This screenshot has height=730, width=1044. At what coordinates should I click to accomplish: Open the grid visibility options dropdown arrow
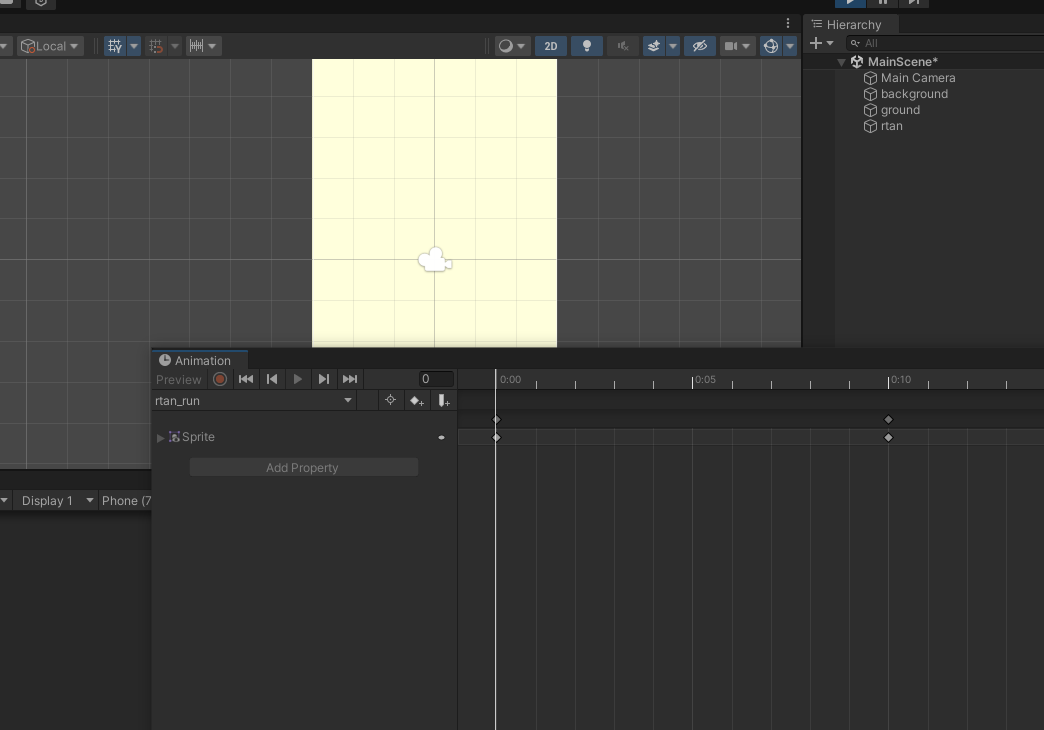point(134,46)
